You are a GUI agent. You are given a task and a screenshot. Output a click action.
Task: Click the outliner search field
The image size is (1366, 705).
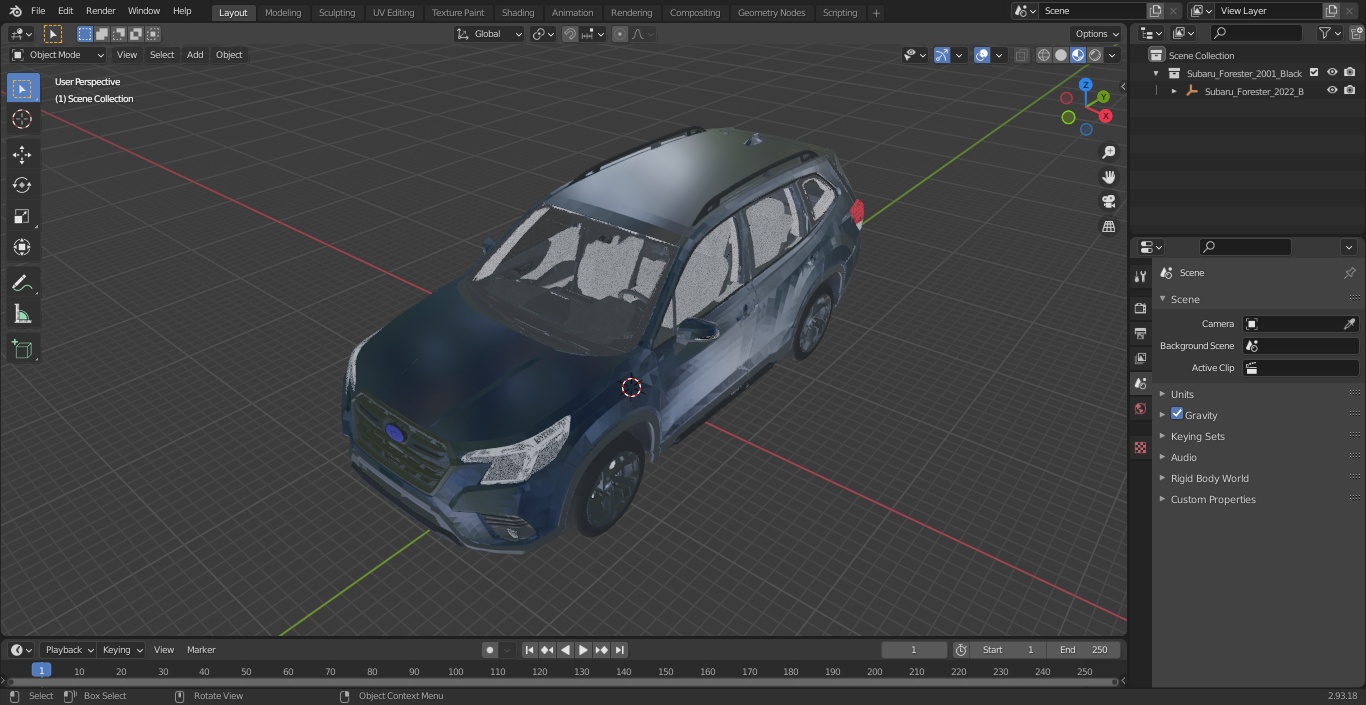[1256, 33]
